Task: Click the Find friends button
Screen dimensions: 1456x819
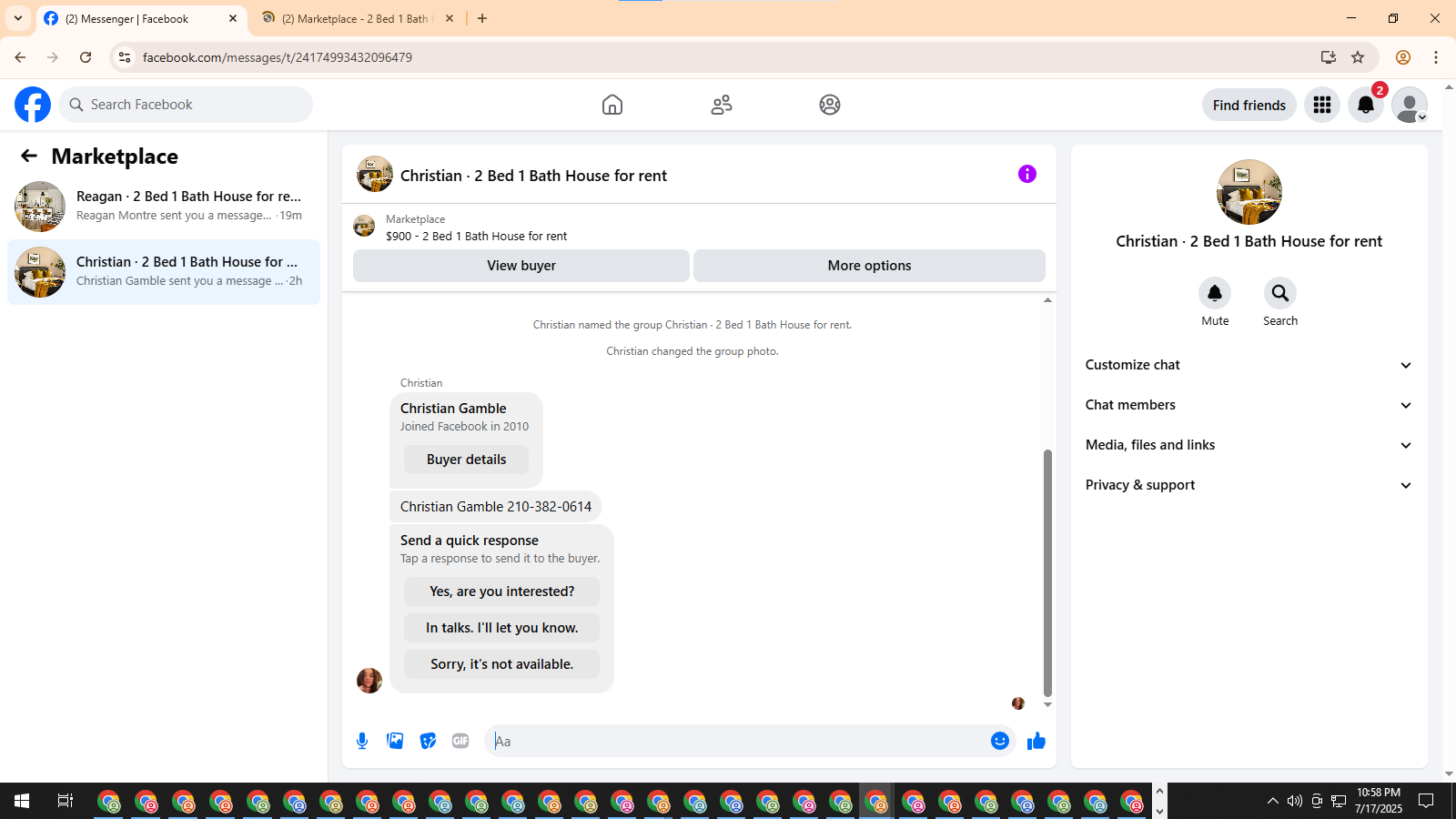Action: coord(1249,105)
